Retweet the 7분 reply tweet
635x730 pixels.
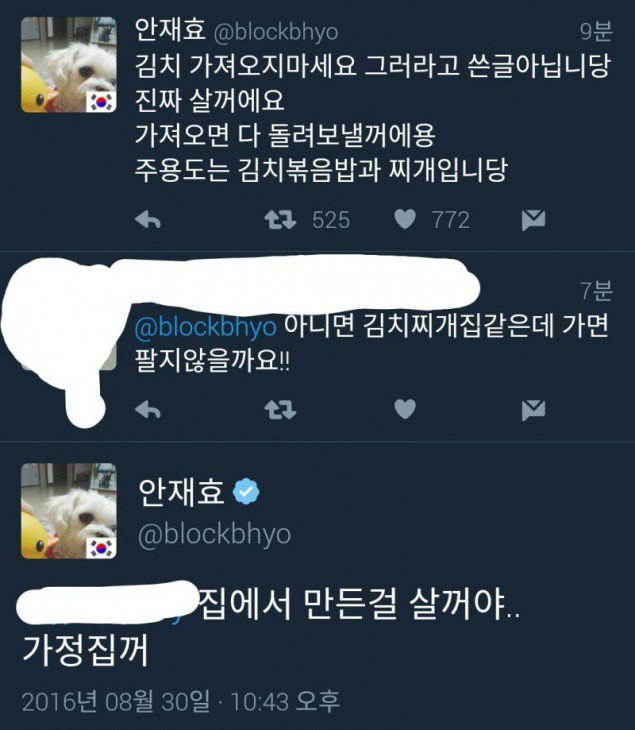pos(280,410)
